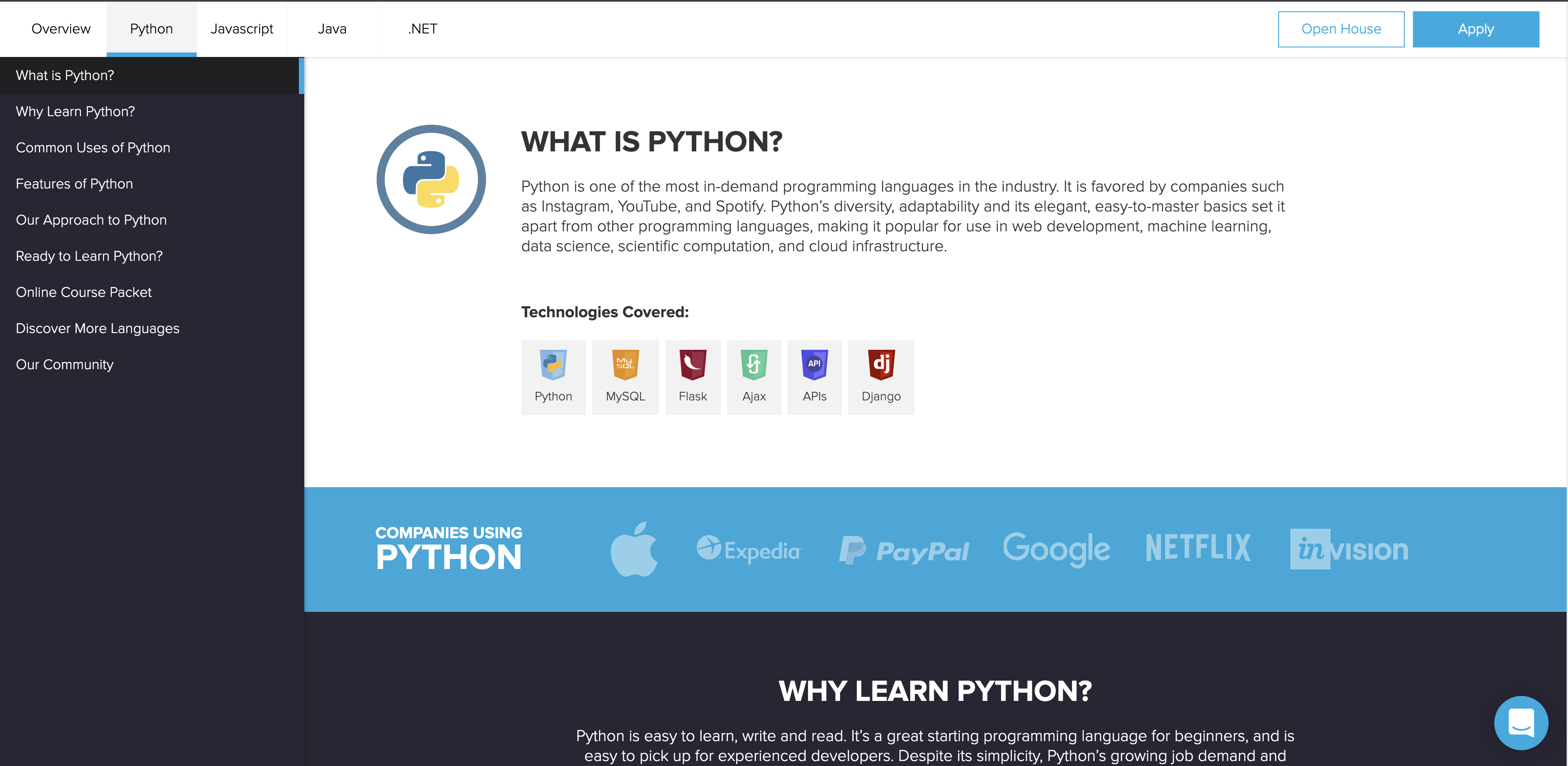Open the chat widget bubble

click(1520, 722)
